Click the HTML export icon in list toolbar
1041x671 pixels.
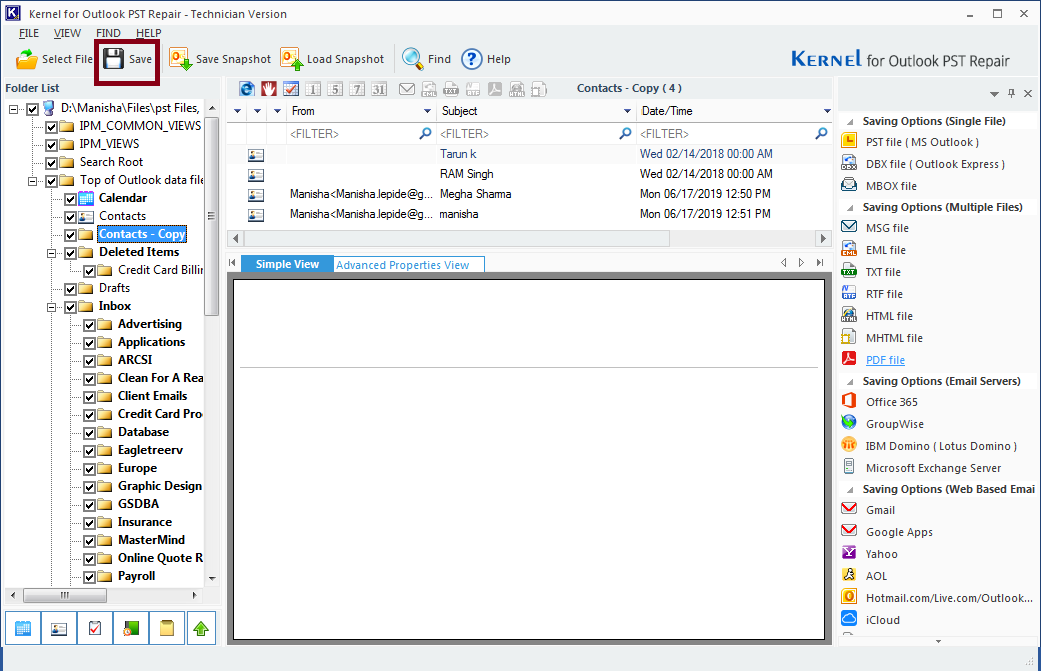[517, 89]
